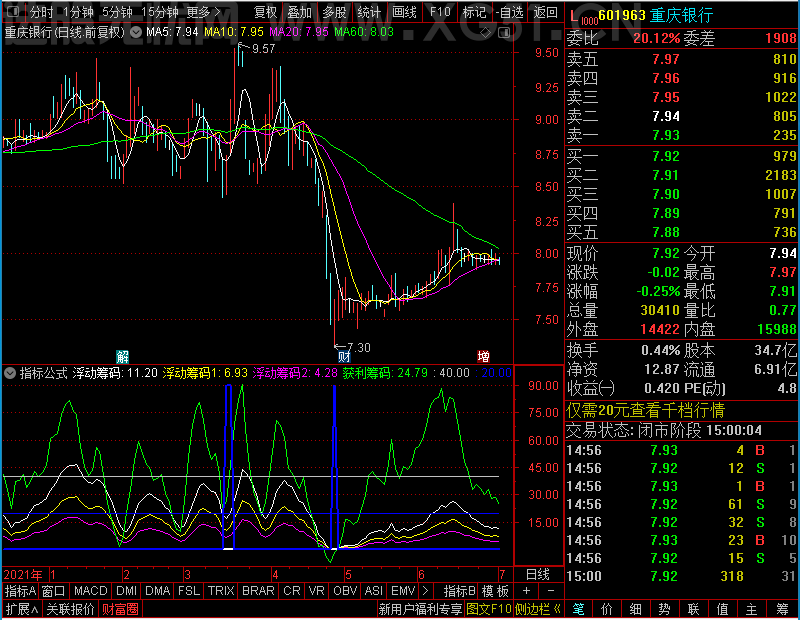Select the 价 price tab
The height and width of the screenshot is (620, 800).
[607, 609]
